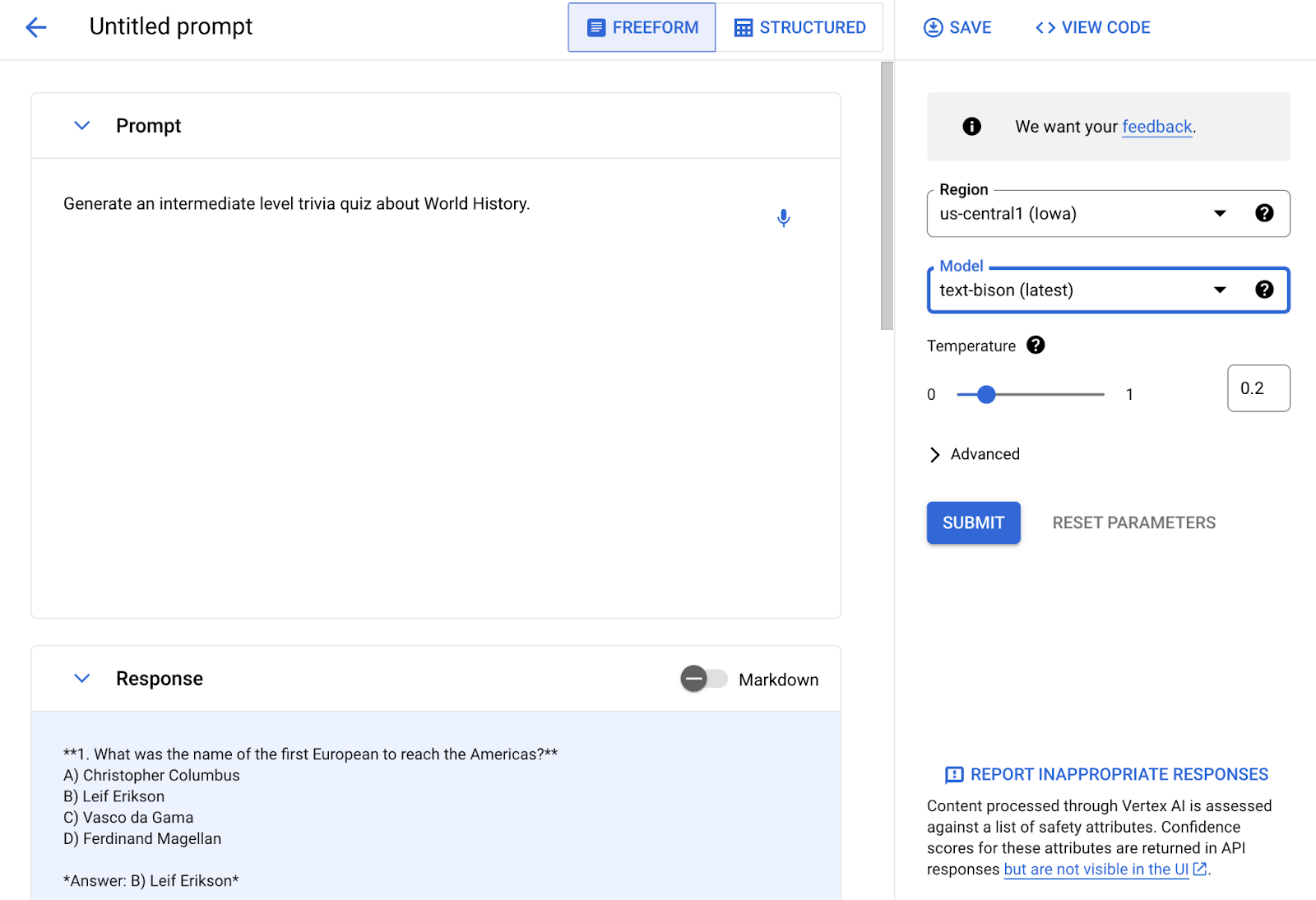Expand the Advanced settings section

click(x=975, y=454)
